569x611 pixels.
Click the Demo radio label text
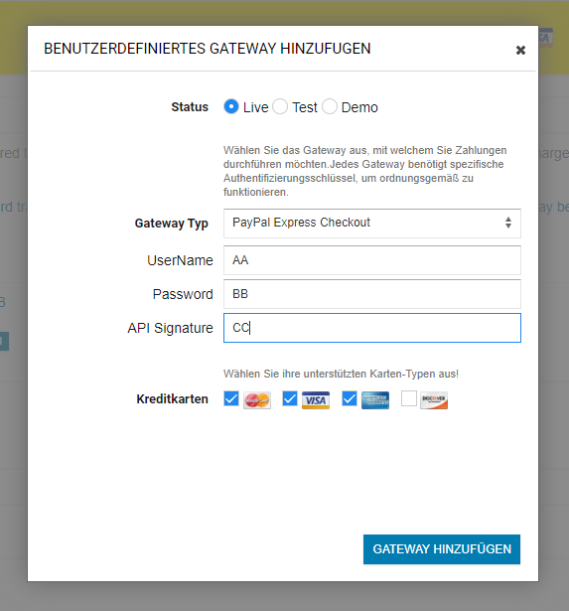click(x=360, y=107)
